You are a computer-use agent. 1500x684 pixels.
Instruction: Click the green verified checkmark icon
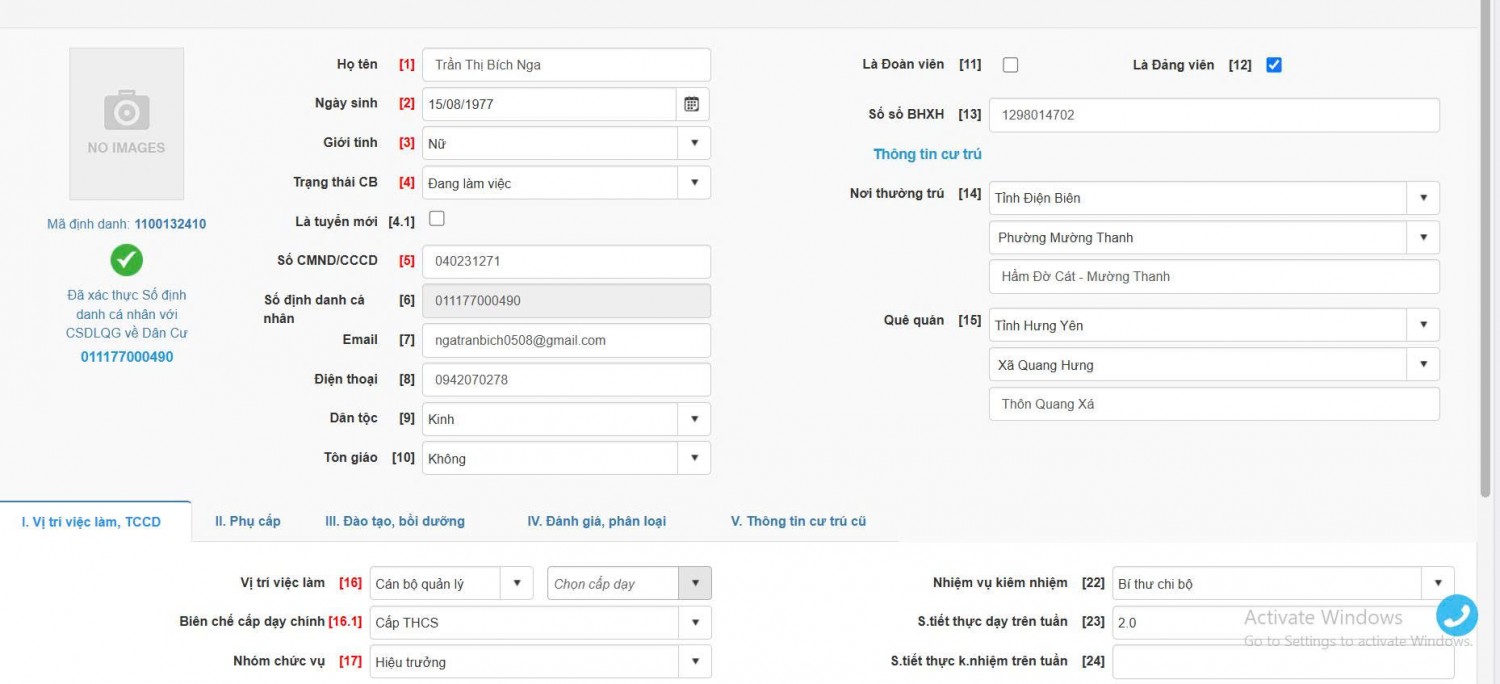[126, 260]
